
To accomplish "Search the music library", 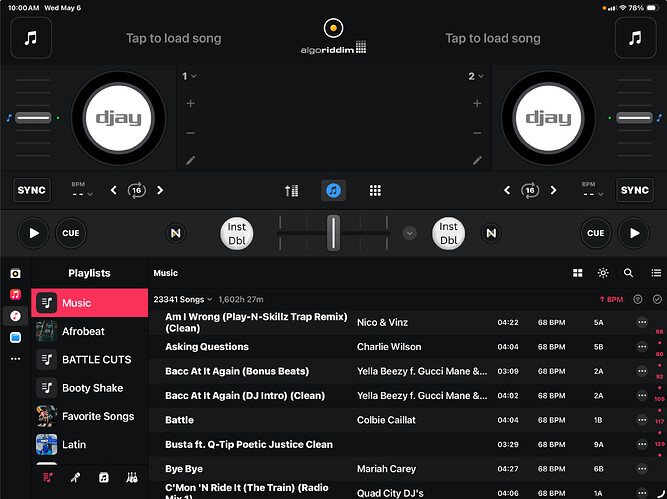I will tap(628, 273).
